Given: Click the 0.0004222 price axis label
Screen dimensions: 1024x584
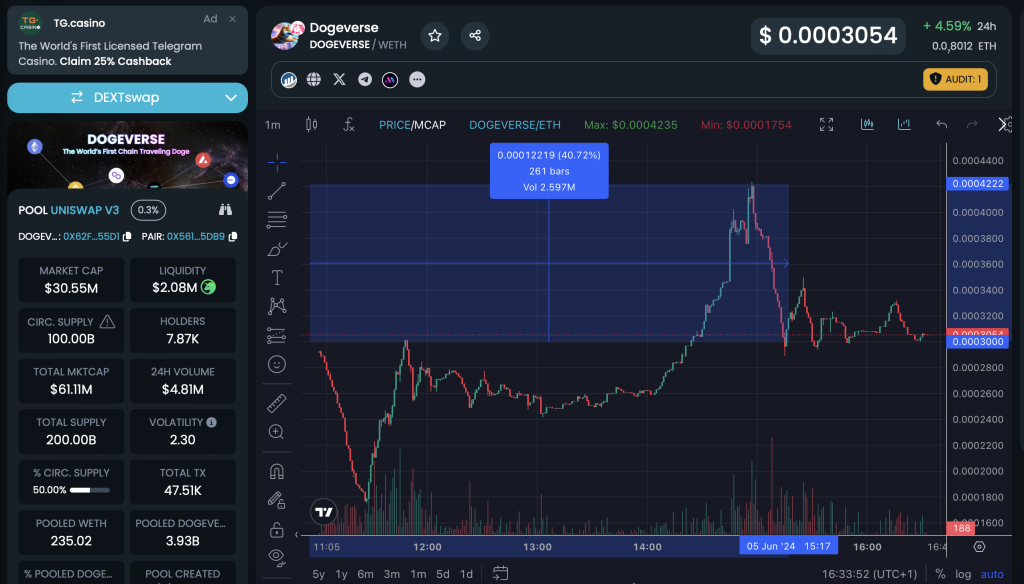Looking at the screenshot, I should [x=978, y=184].
